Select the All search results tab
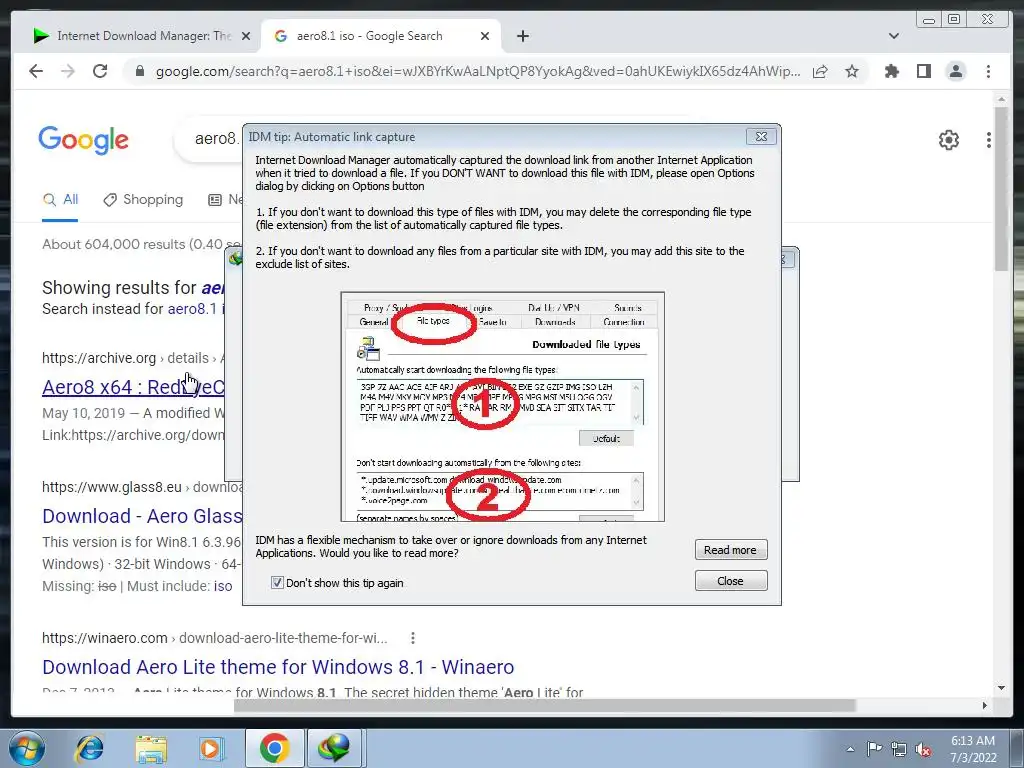Image resolution: width=1024 pixels, height=768 pixels. coord(60,200)
